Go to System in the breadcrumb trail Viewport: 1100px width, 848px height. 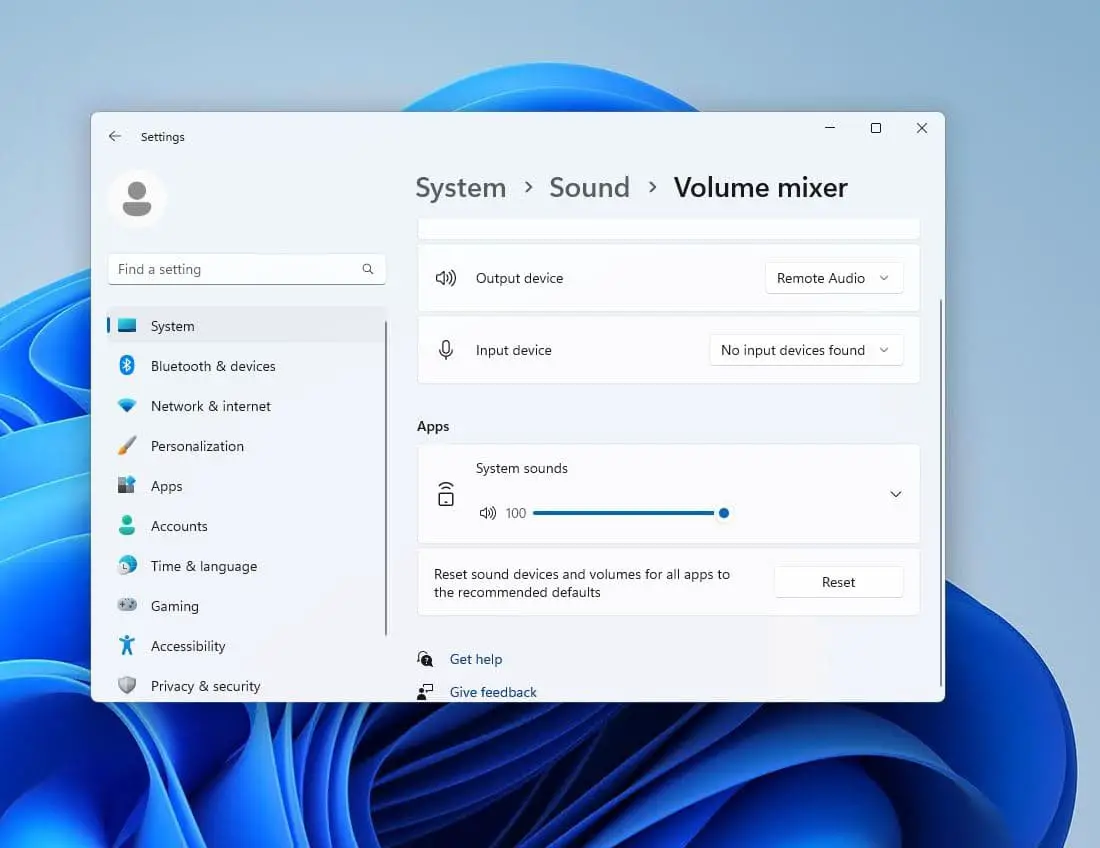click(x=460, y=188)
